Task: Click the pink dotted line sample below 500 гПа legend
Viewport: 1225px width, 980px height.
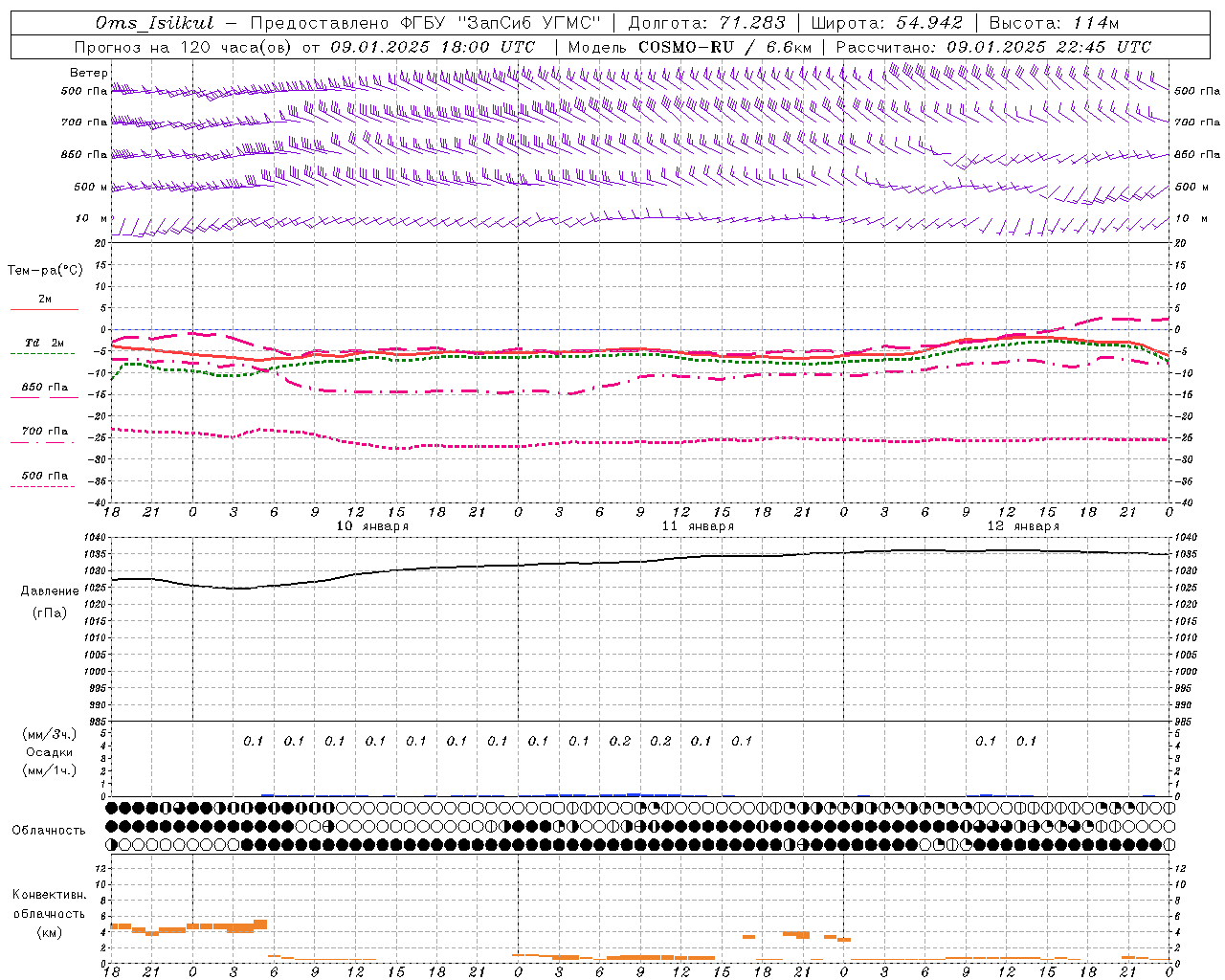Action: pyautogui.click(x=43, y=487)
